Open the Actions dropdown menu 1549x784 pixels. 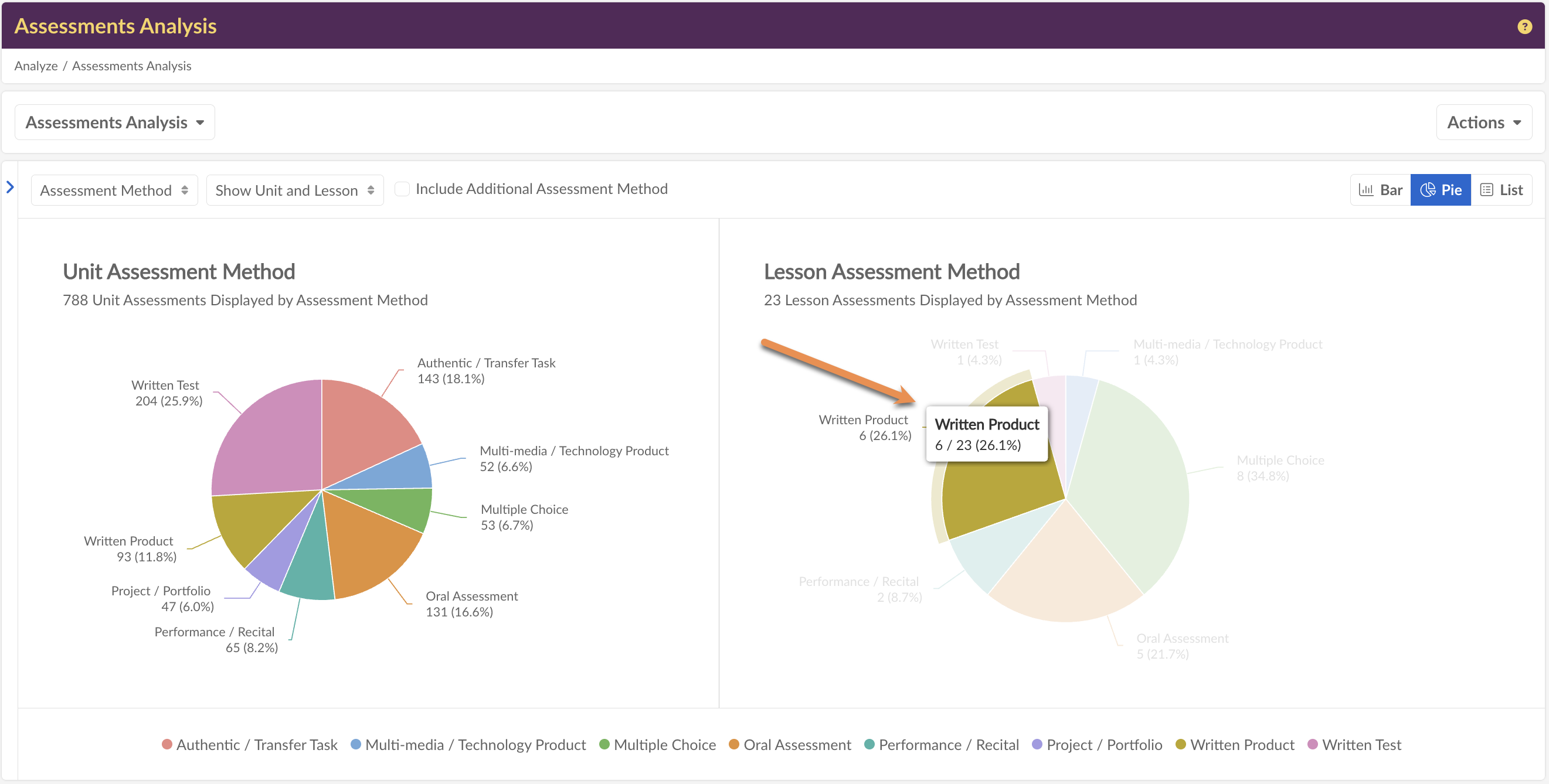click(1483, 122)
